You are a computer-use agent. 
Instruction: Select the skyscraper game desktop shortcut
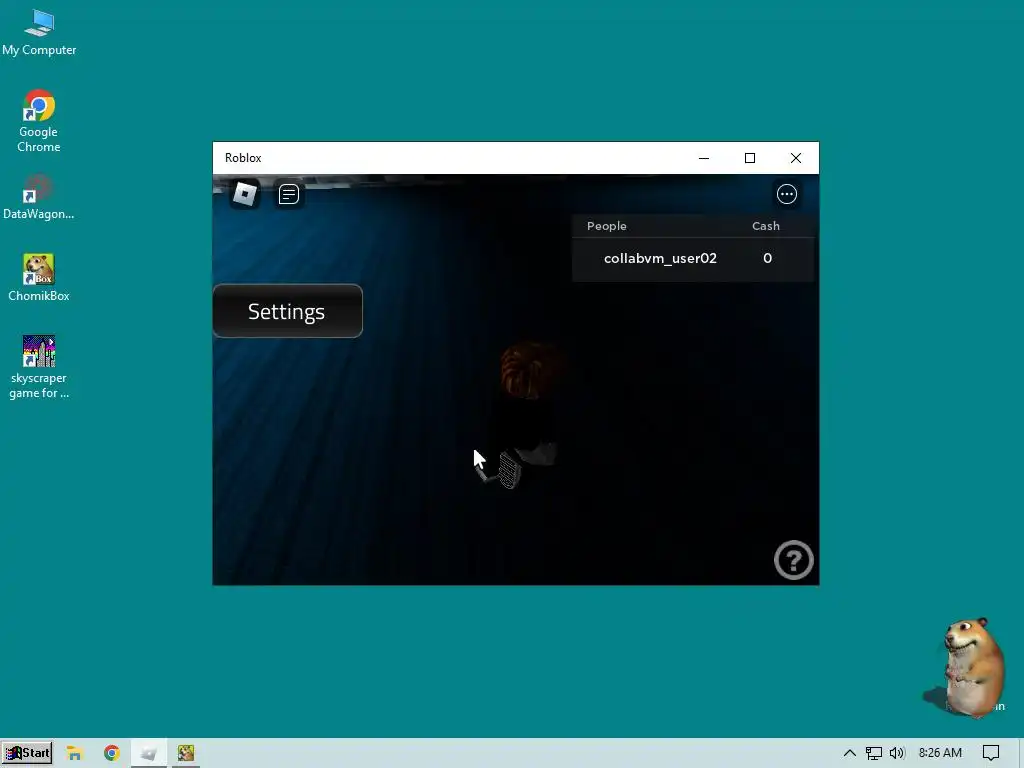tap(39, 367)
